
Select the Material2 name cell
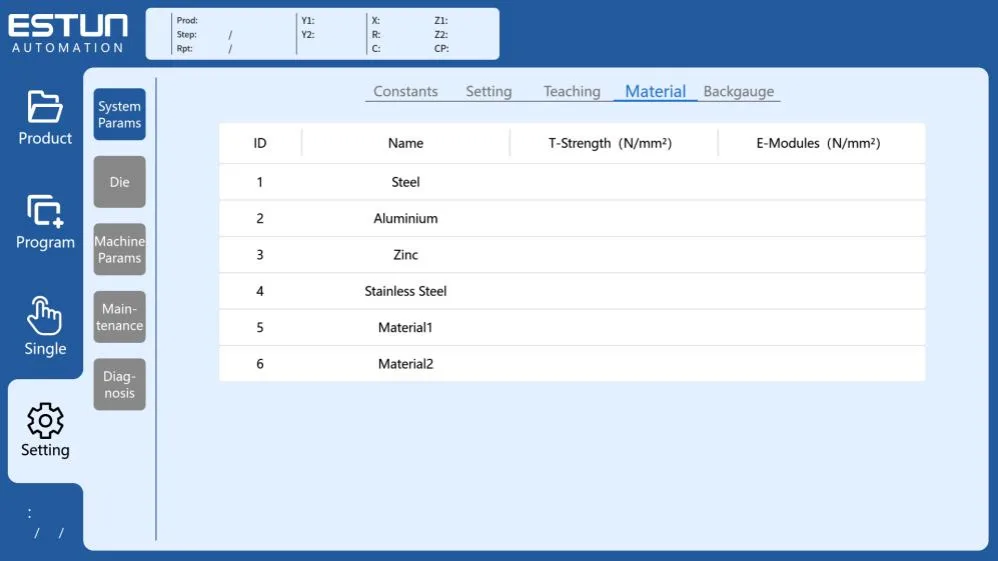405,364
